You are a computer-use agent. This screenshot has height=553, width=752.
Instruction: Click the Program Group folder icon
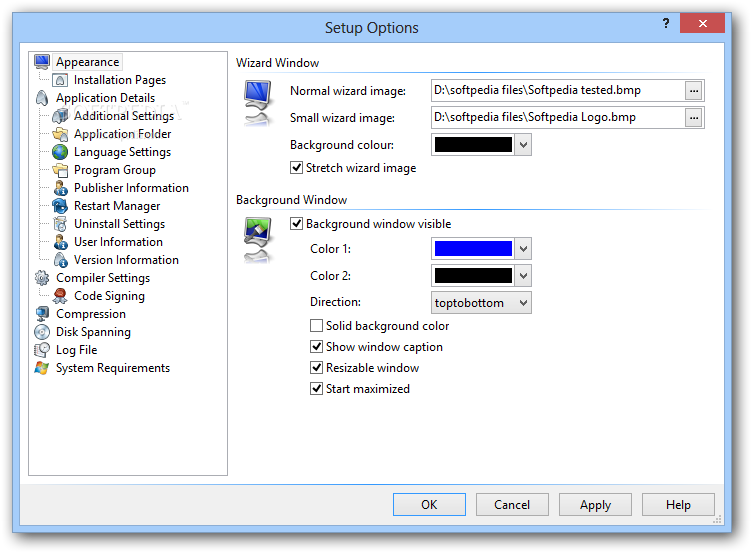pos(60,170)
